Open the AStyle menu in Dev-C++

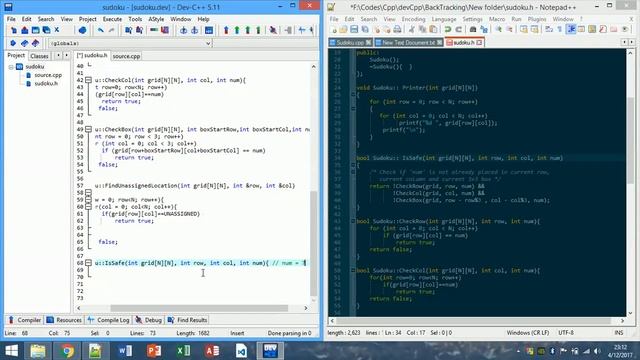point(156,19)
